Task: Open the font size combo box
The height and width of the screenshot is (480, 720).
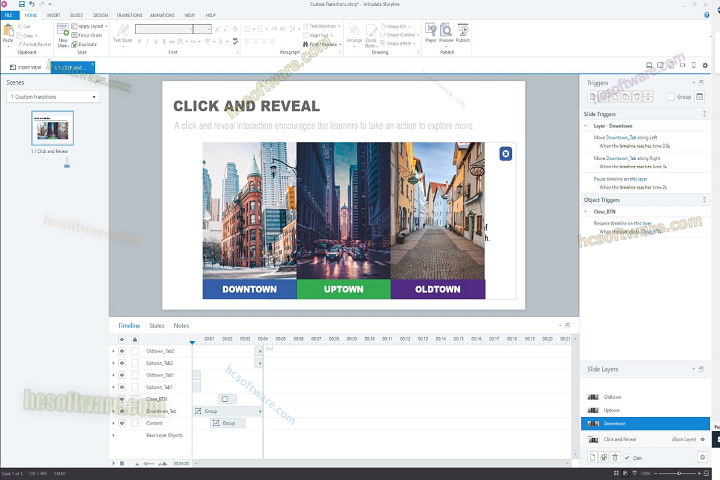Action: pyautogui.click(x=202, y=29)
